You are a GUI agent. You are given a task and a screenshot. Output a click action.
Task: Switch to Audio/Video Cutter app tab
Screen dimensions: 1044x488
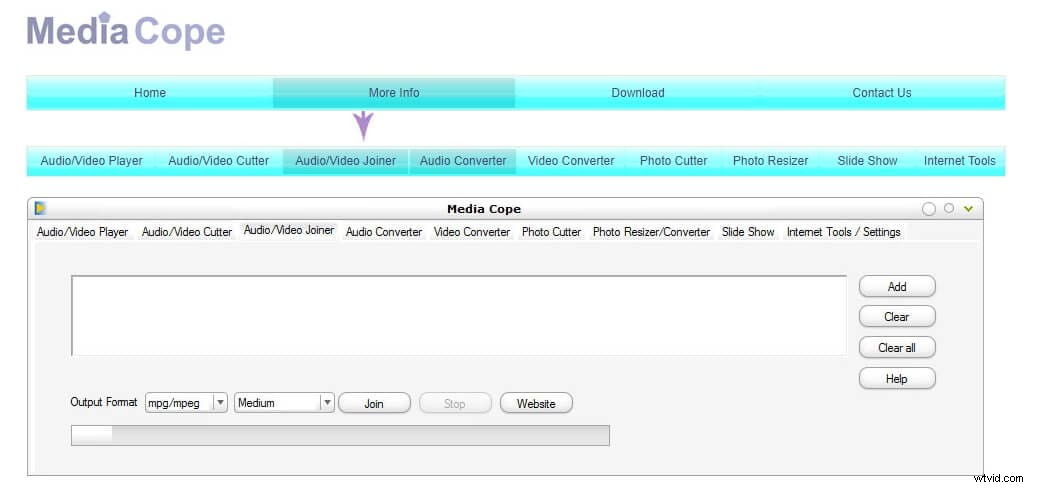(x=187, y=232)
